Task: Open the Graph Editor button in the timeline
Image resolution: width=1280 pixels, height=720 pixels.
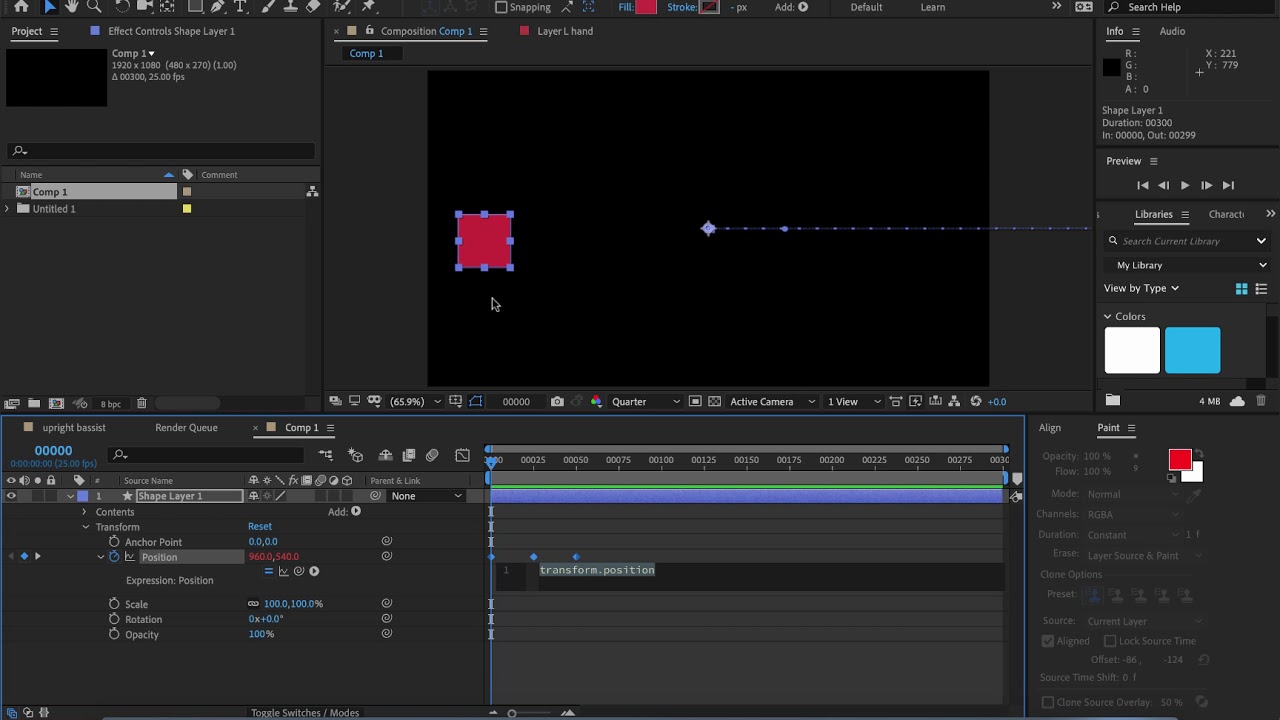Action: 462,456
